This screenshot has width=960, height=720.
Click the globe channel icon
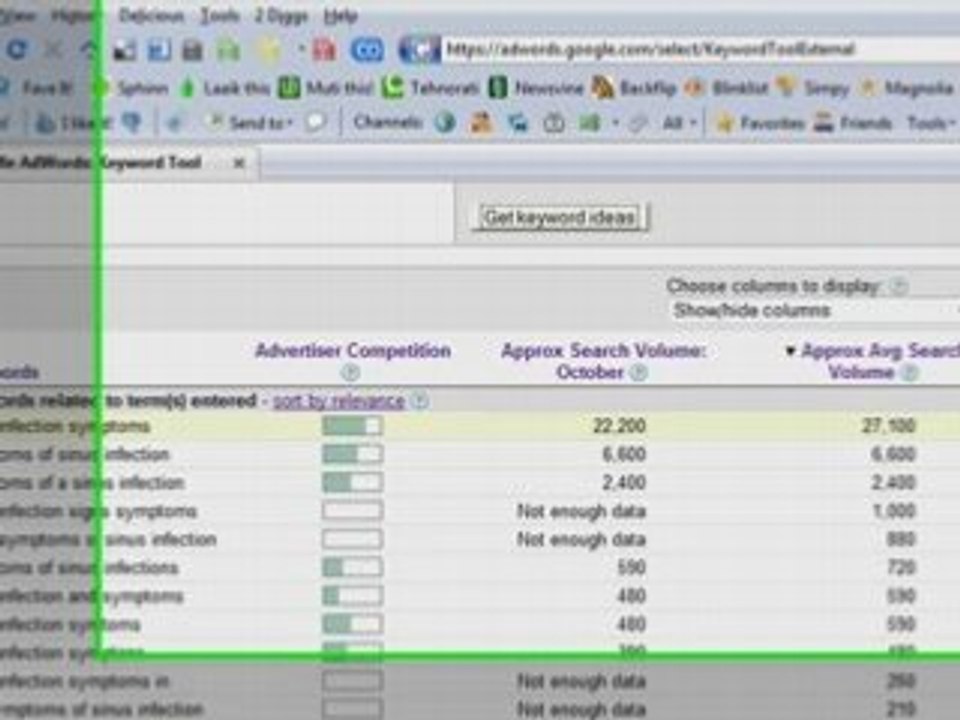[x=445, y=123]
